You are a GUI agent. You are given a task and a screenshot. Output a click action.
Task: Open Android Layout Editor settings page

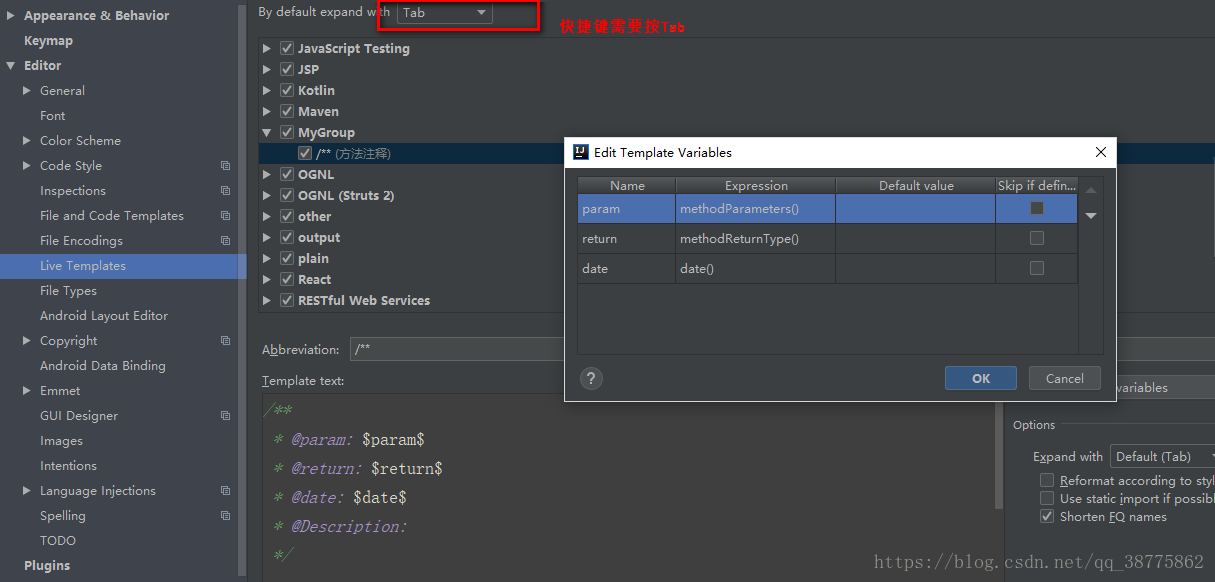click(104, 316)
